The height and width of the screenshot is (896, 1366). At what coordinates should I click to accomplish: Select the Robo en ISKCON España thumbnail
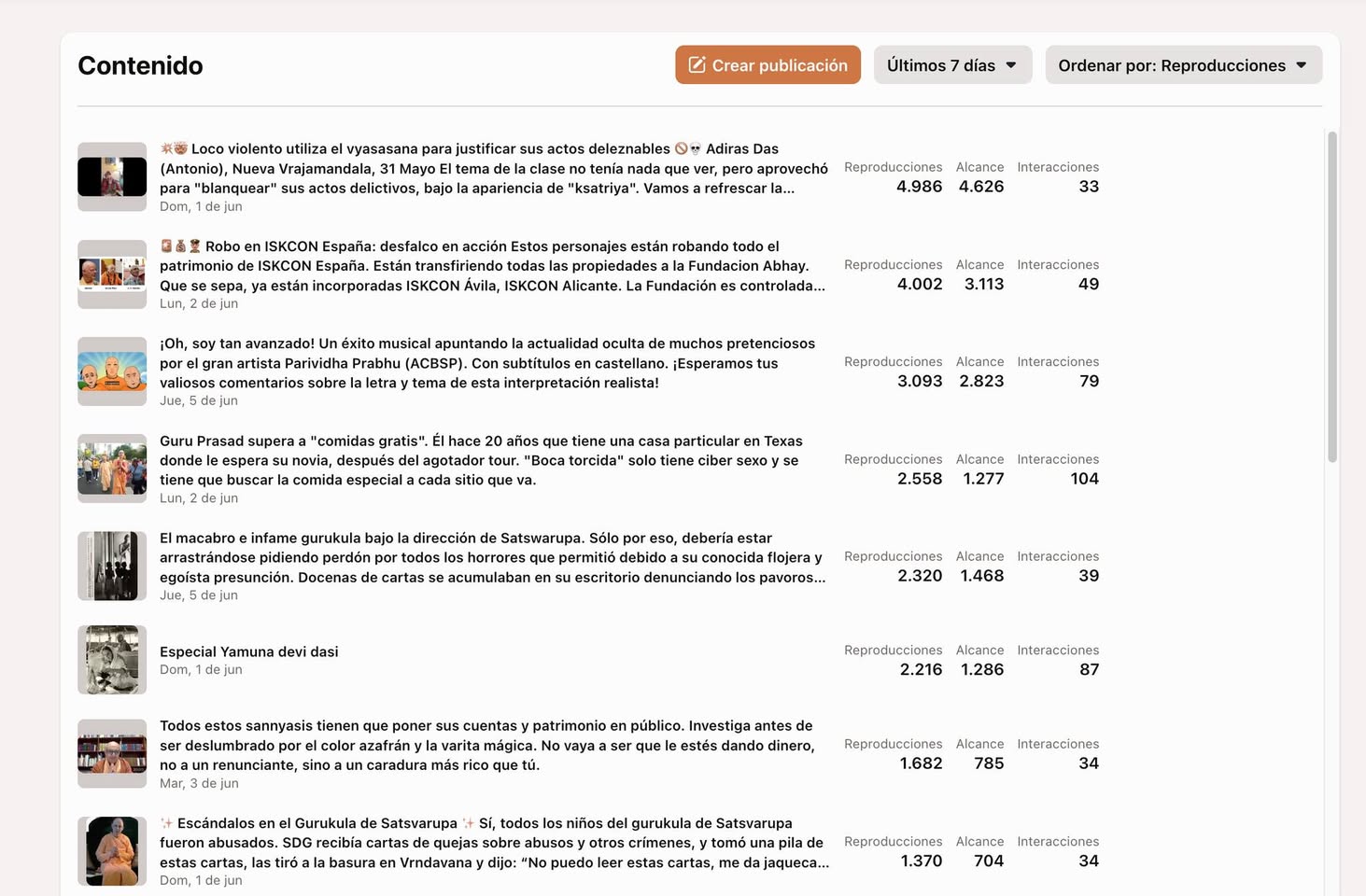pos(112,274)
